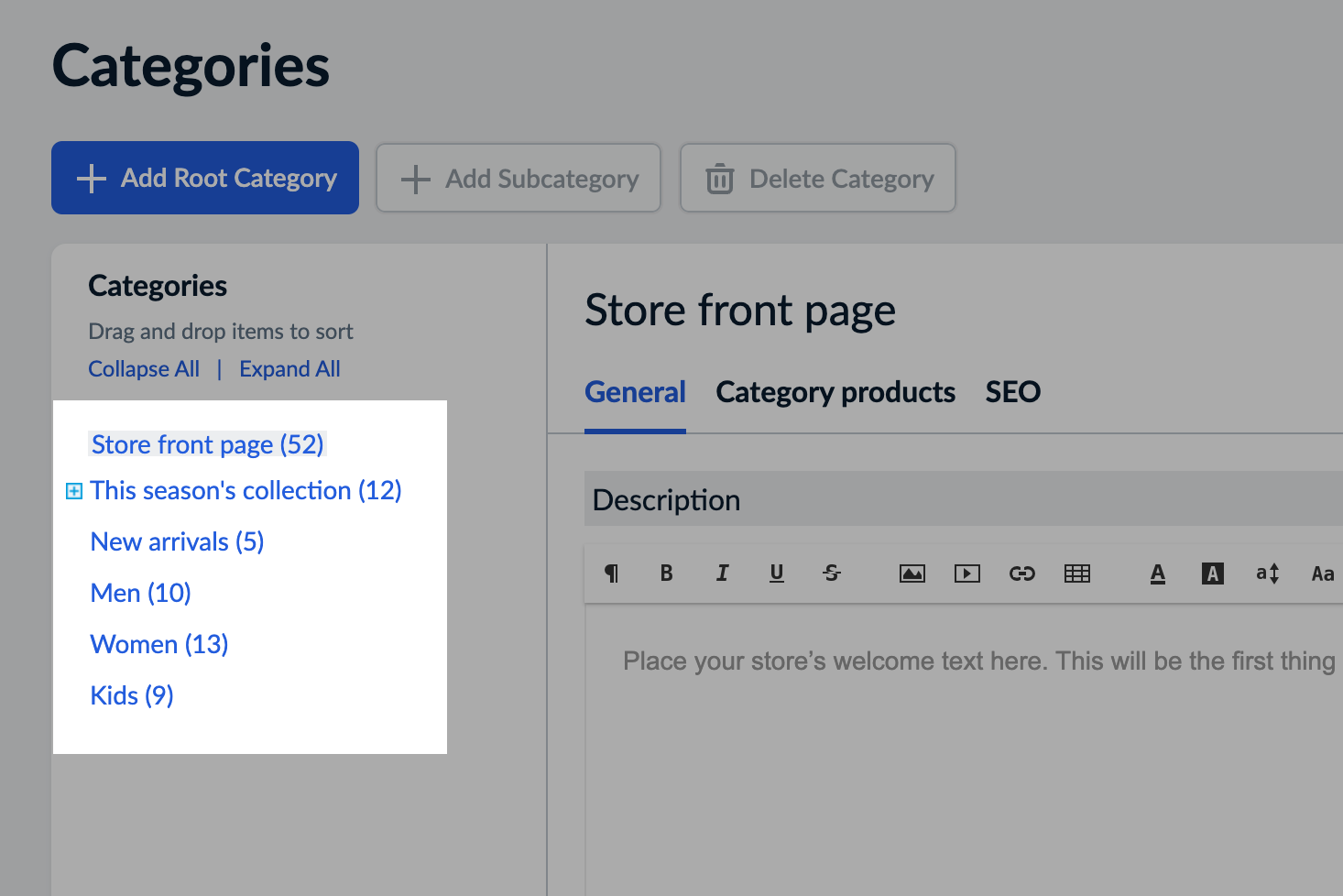
Task: Open the paragraph format tool
Action: (x=612, y=573)
